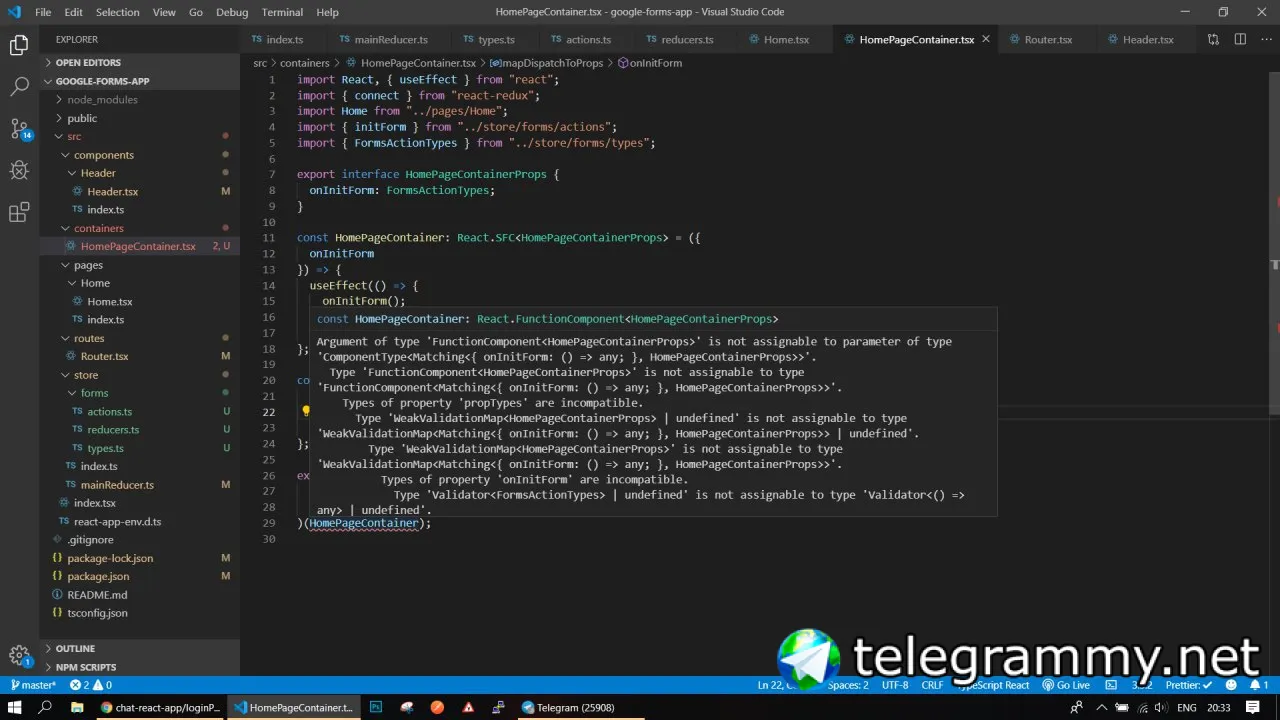
Task: Open errors and warnings count in status bar
Action: [91, 685]
